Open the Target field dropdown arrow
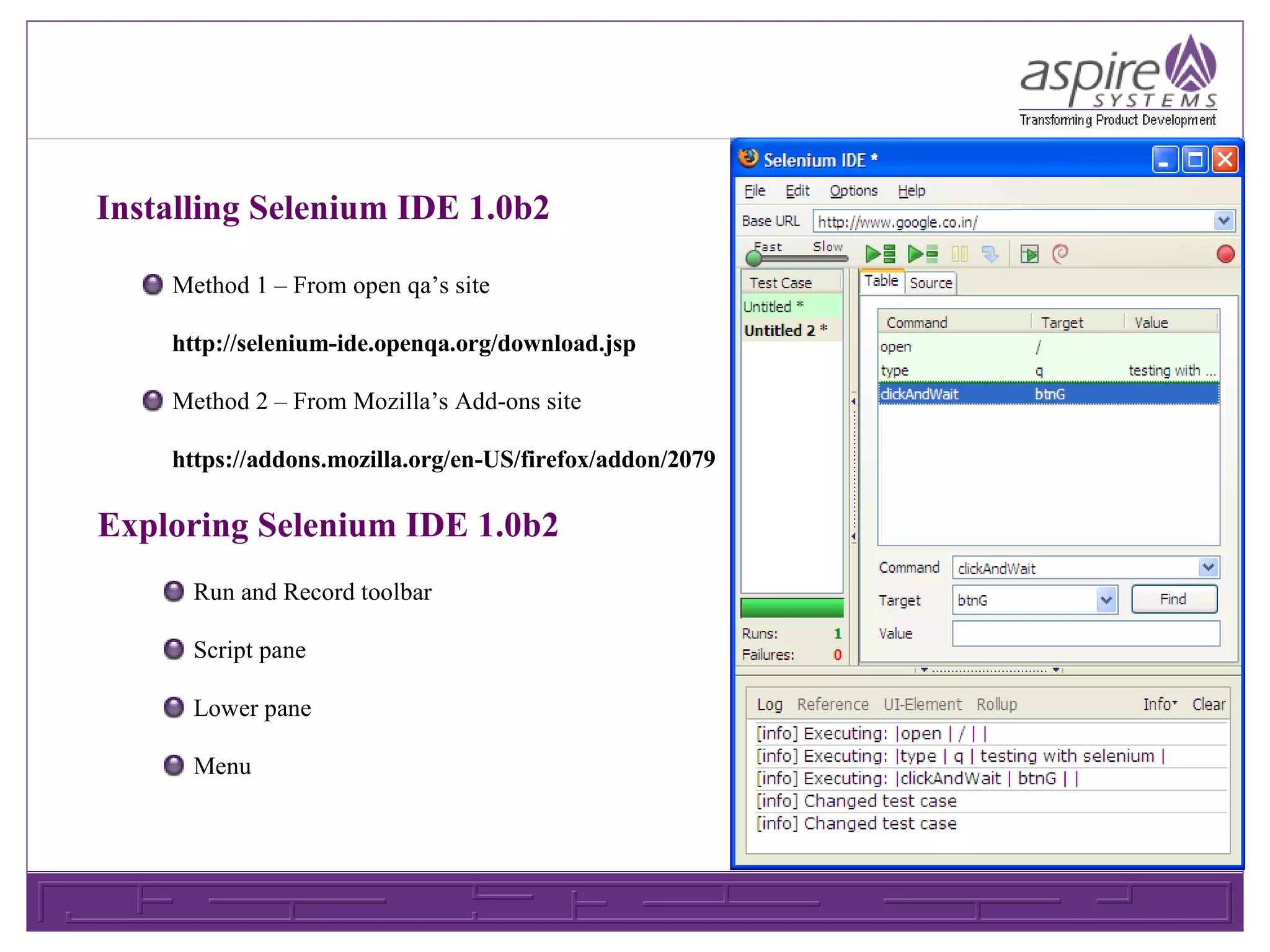 pos(1106,600)
